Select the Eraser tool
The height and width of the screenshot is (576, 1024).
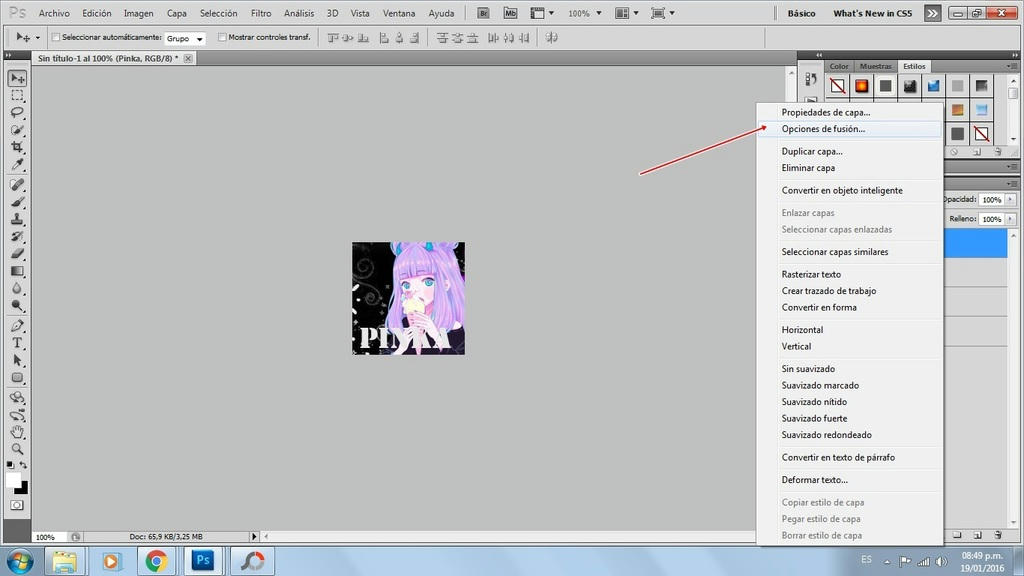point(17,253)
